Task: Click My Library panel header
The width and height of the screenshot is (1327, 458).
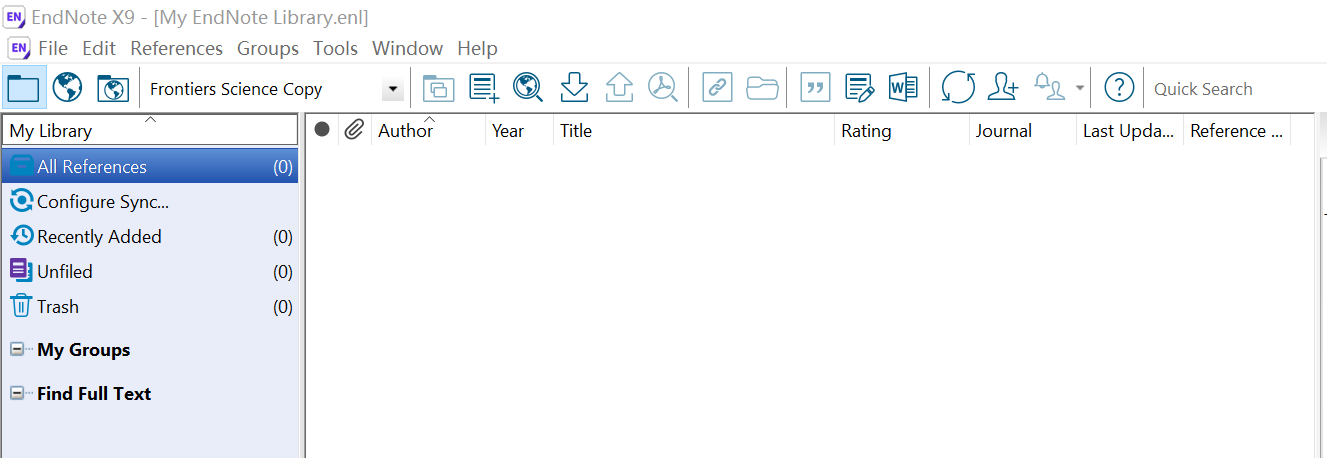Action: pyautogui.click(x=150, y=130)
